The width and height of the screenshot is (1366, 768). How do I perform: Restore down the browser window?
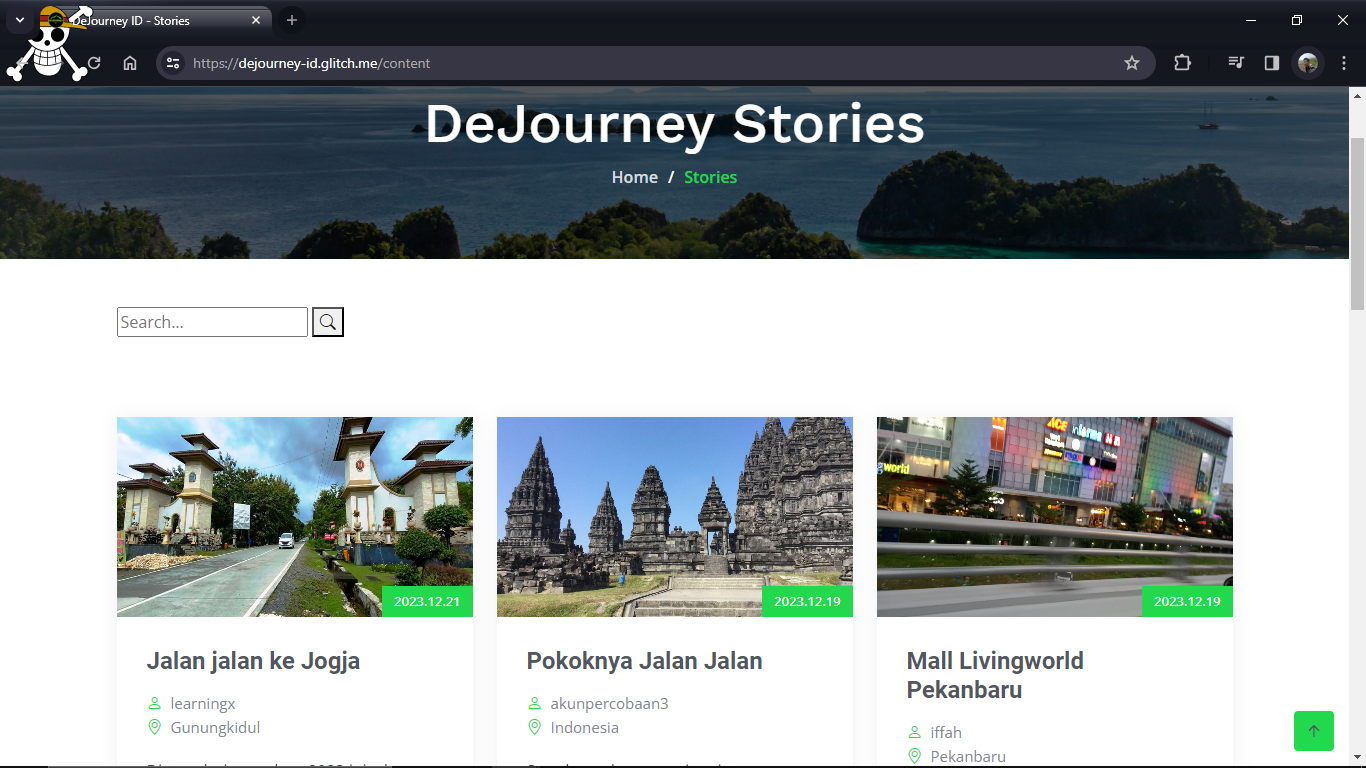[x=1296, y=20]
